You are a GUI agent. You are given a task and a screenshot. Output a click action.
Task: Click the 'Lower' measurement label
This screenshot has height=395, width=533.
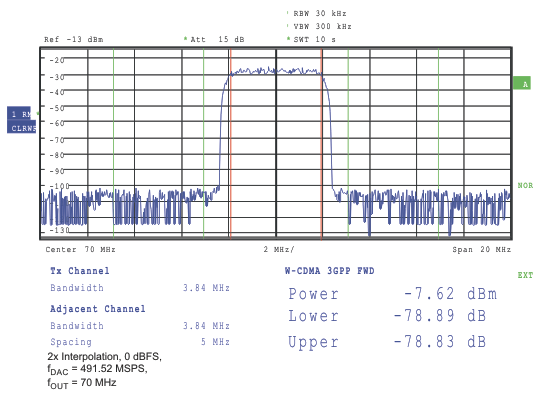pyautogui.click(x=313, y=316)
